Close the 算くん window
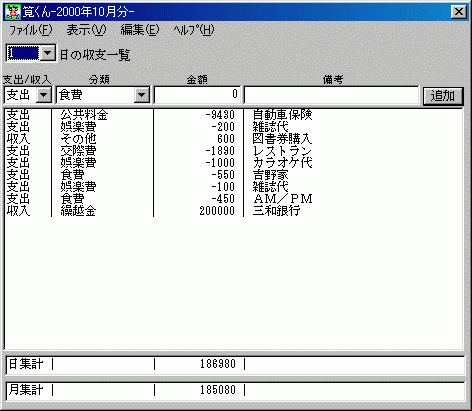This screenshot has height=411, width=472. (x=459, y=12)
